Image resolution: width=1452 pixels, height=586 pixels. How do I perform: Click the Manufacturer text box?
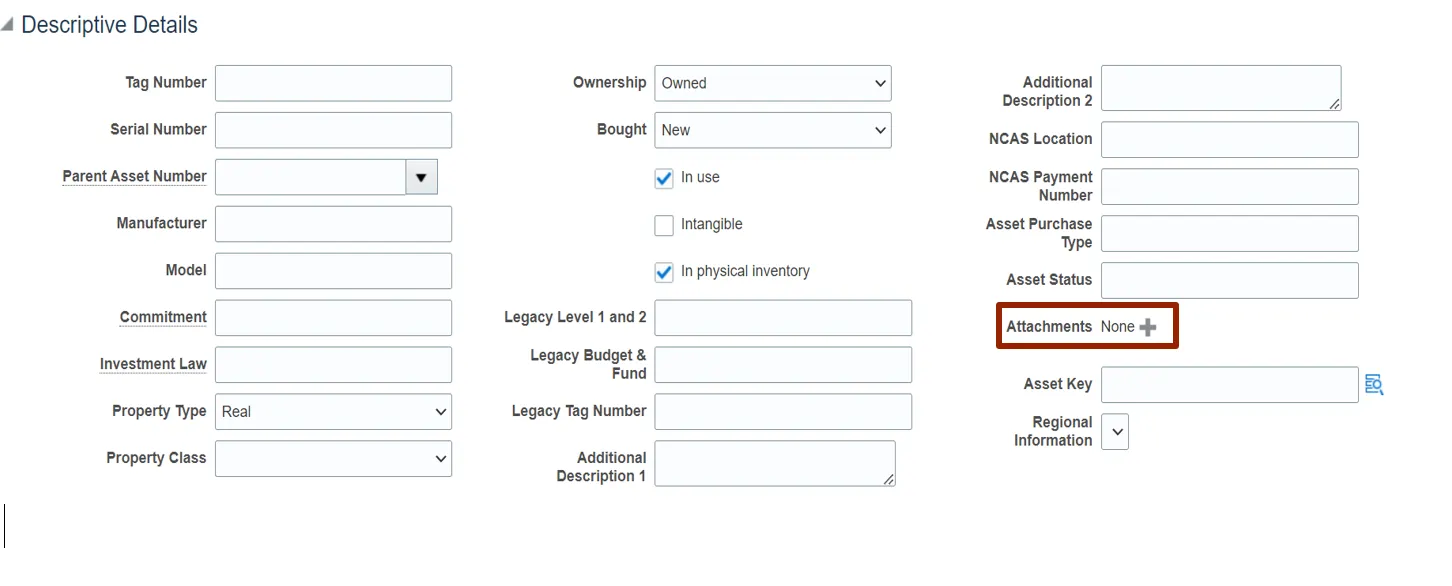click(x=333, y=224)
